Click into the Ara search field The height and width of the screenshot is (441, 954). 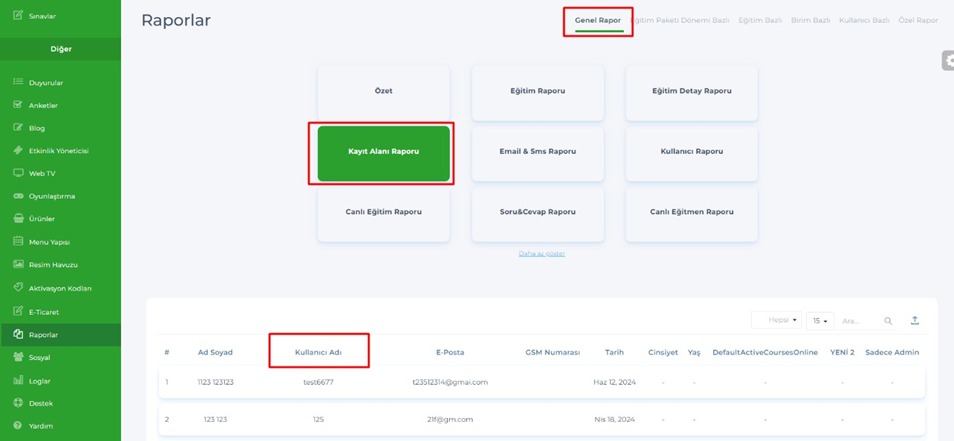[x=858, y=321]
